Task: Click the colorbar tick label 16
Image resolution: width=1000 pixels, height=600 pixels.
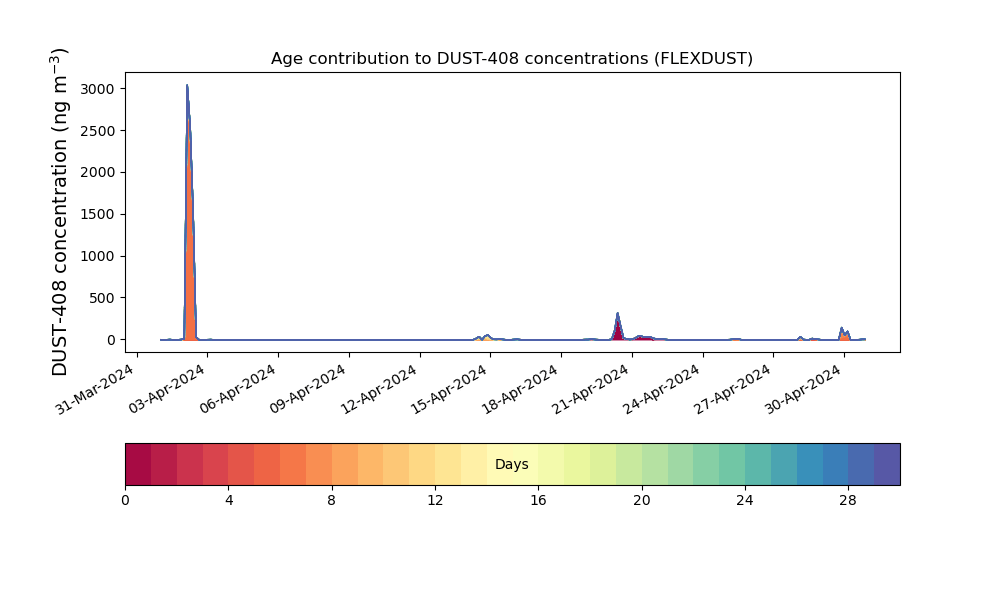Action: 538,501
